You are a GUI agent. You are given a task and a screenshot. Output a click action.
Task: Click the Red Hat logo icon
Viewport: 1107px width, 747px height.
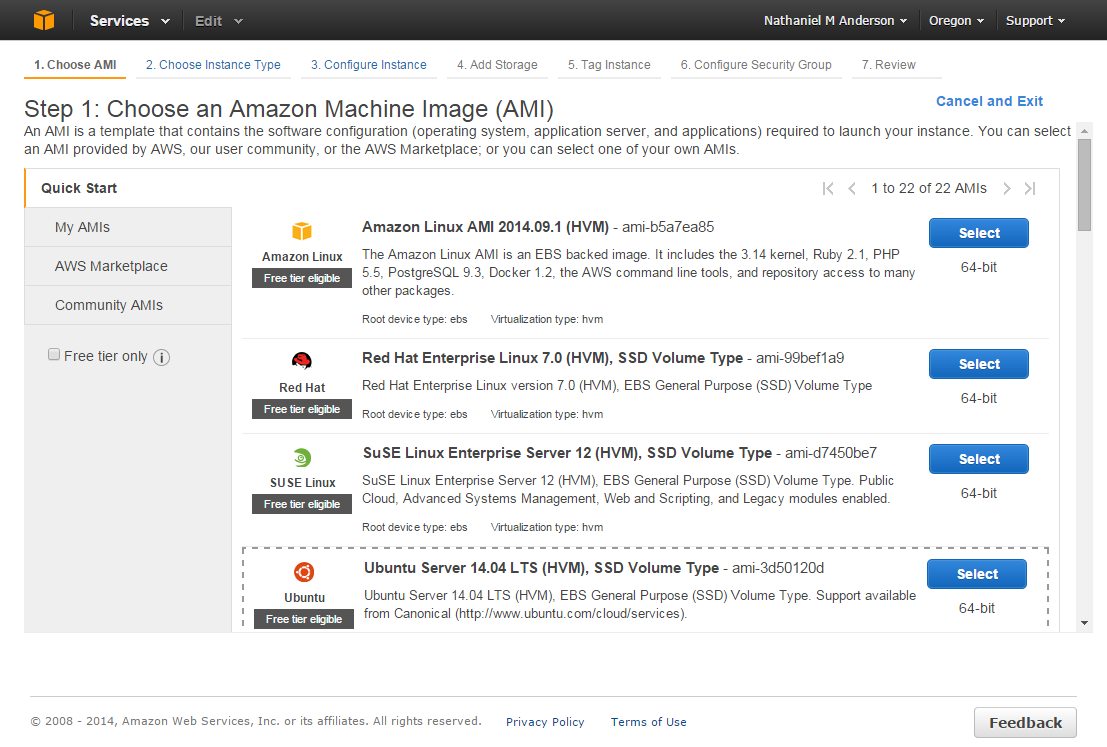click(x=302, y=361)
